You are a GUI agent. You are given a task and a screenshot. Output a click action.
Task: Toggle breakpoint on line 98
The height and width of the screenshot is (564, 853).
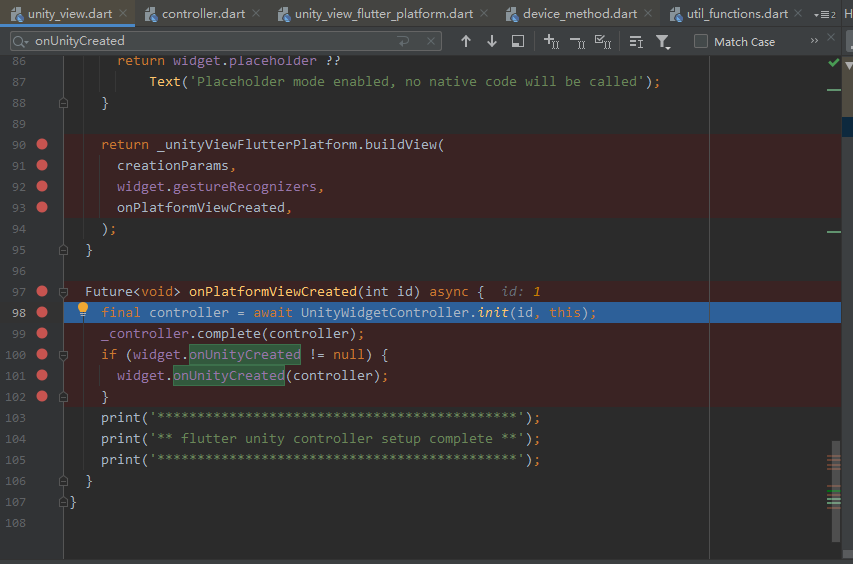coord(42,312)
